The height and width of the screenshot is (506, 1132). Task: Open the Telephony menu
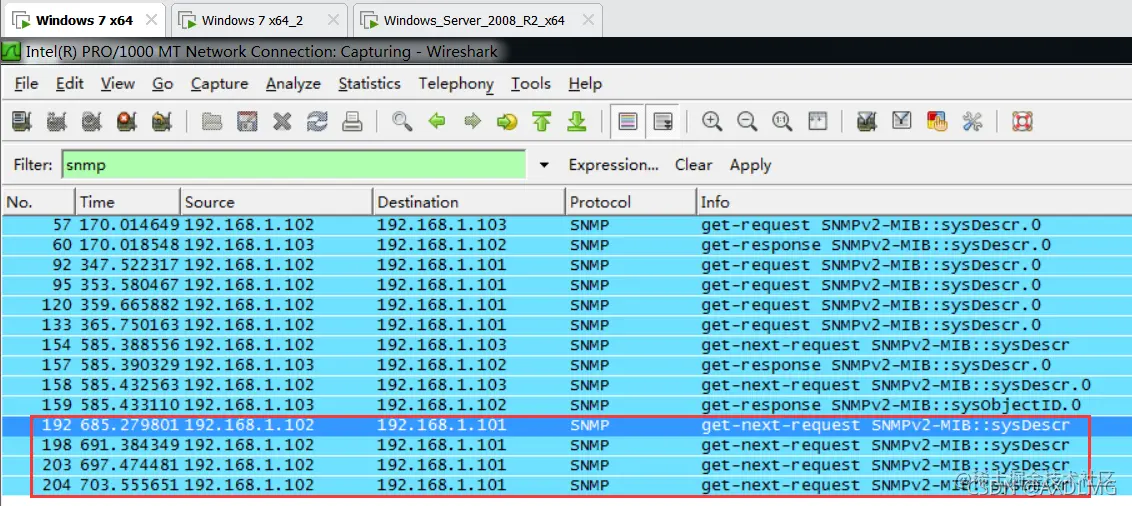(x=456, y=84)
